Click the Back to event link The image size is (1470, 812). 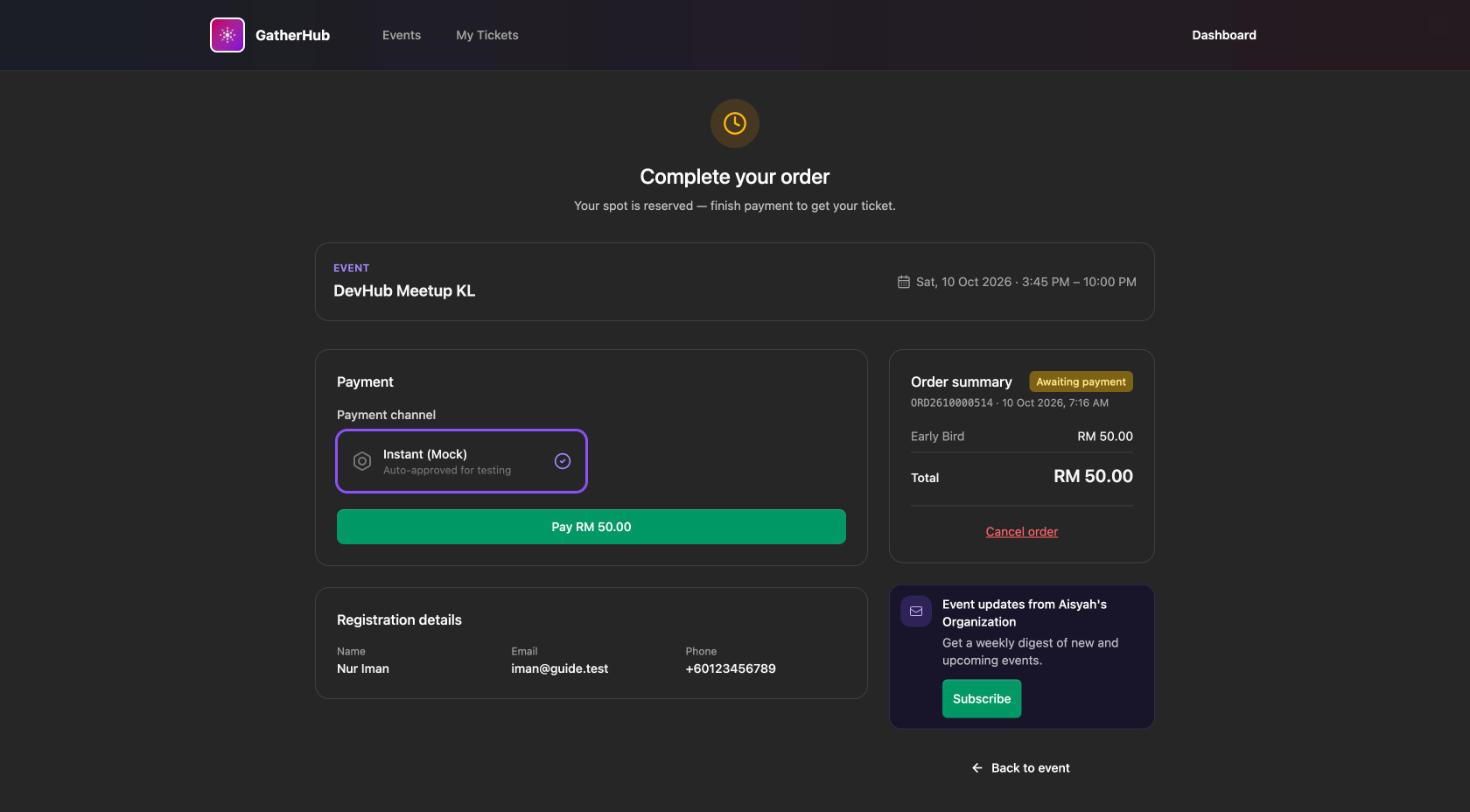click(1030, 768)
